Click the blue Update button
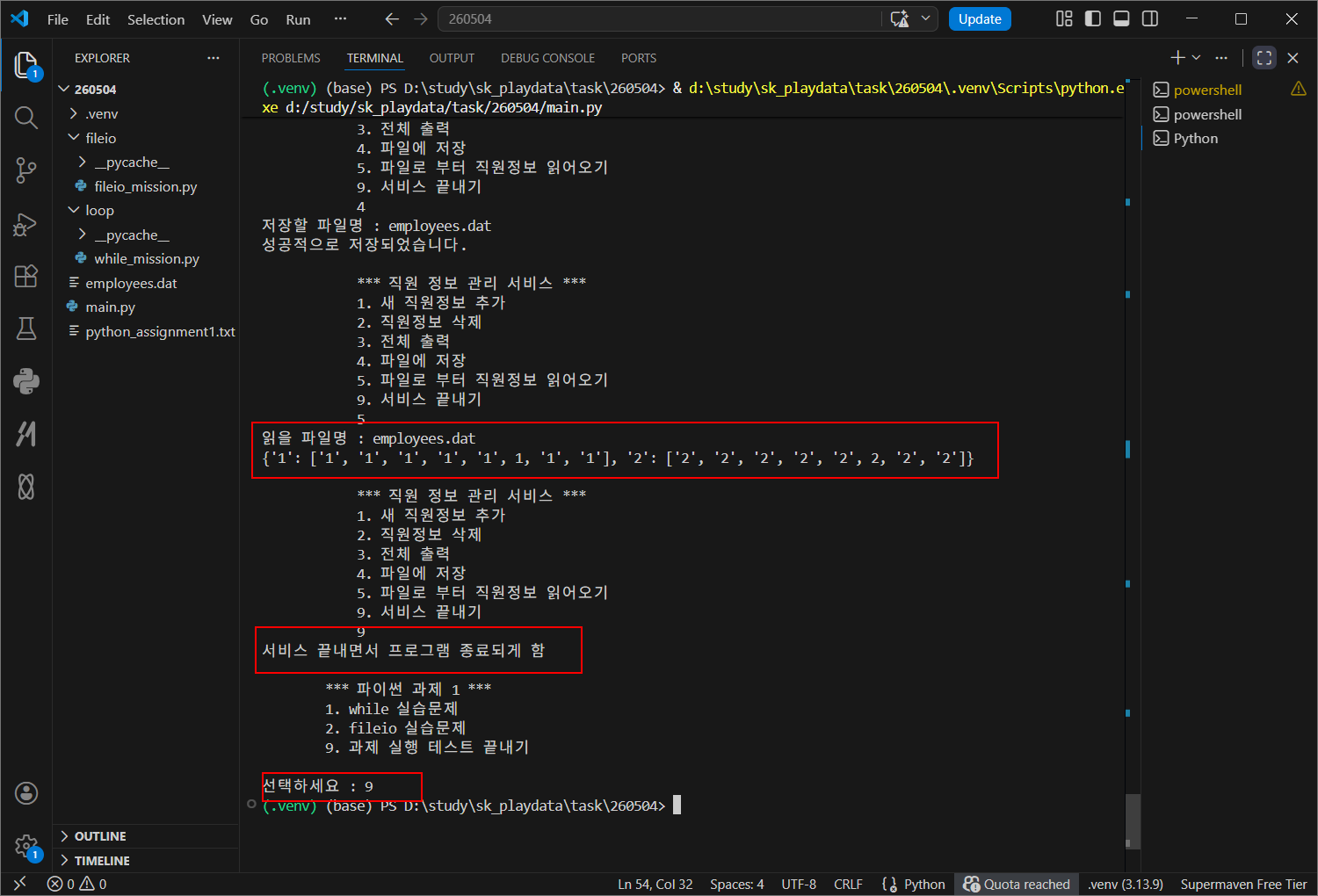 click(x=980, y=19)
